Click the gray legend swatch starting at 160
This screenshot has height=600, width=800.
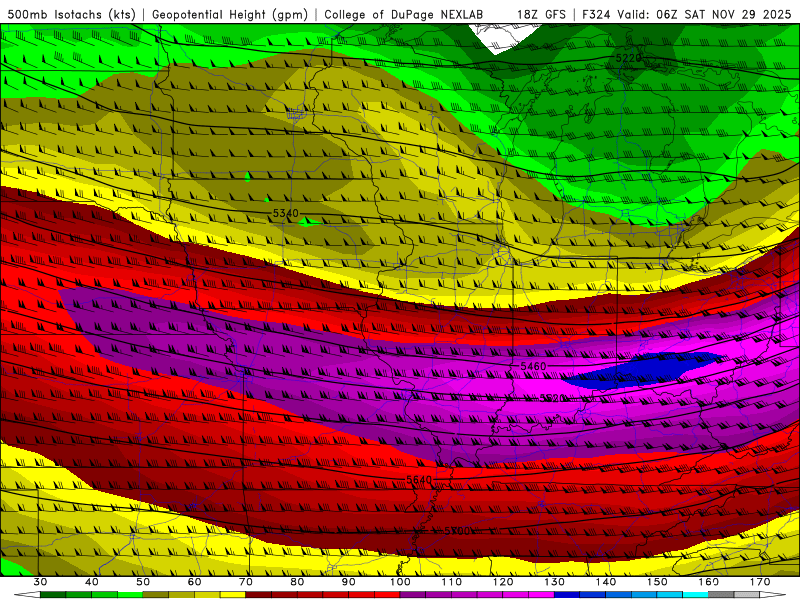(x=721, y=595)
